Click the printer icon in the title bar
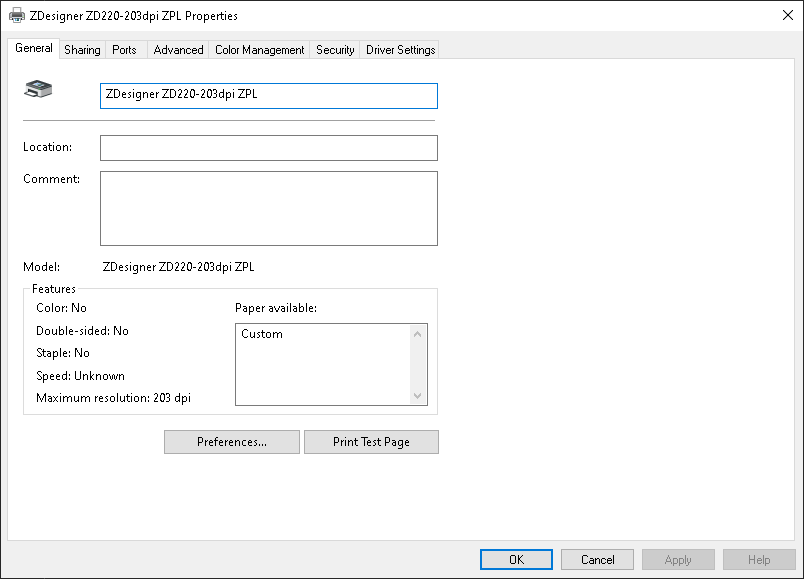The height and width of the screenshot is (579, 804). click(x=14, y=15)
